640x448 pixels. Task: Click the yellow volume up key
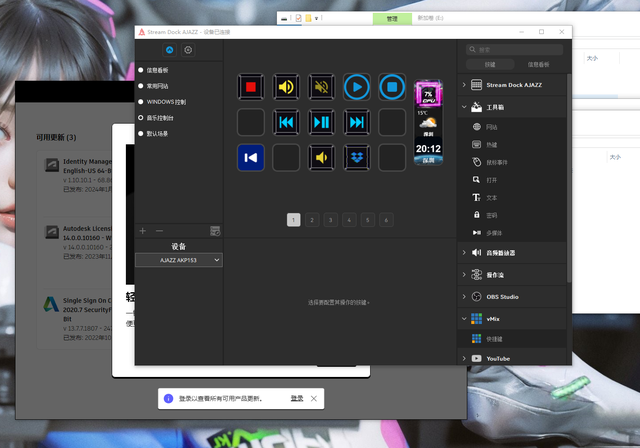pyautogui.click(x=286, y=87)
